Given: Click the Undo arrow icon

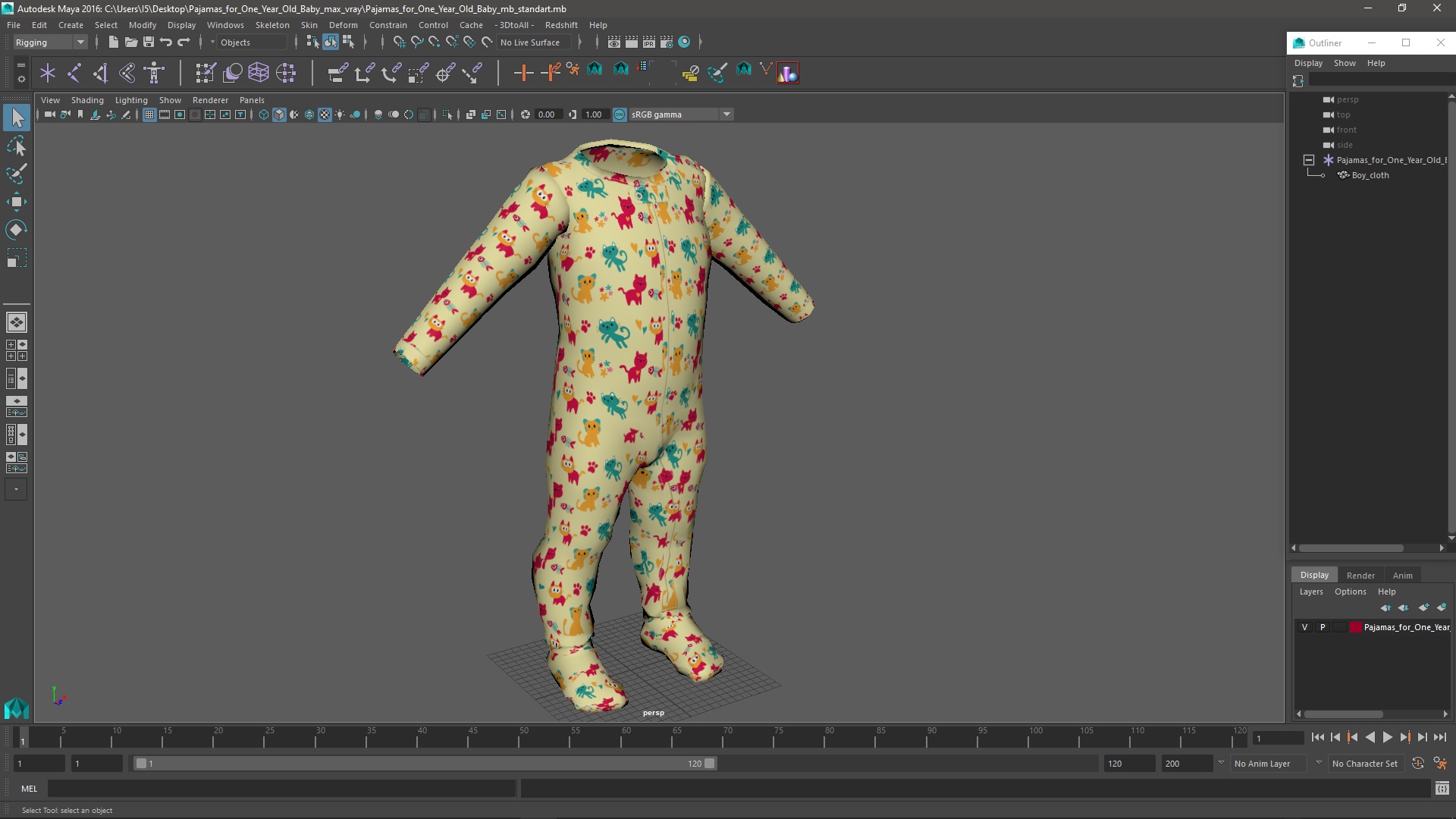Looking at the screenshot, I should point(166,42).
